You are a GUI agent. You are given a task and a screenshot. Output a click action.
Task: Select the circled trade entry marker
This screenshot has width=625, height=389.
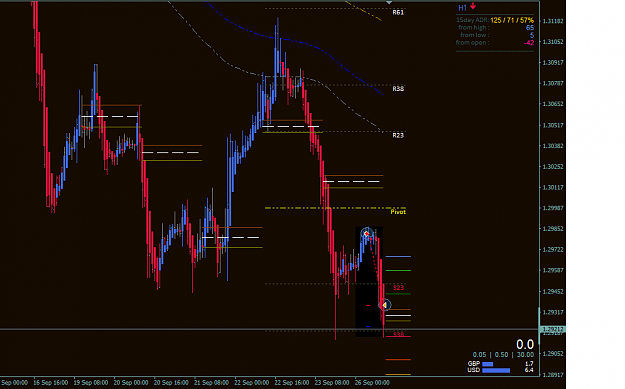pos(367,234)
